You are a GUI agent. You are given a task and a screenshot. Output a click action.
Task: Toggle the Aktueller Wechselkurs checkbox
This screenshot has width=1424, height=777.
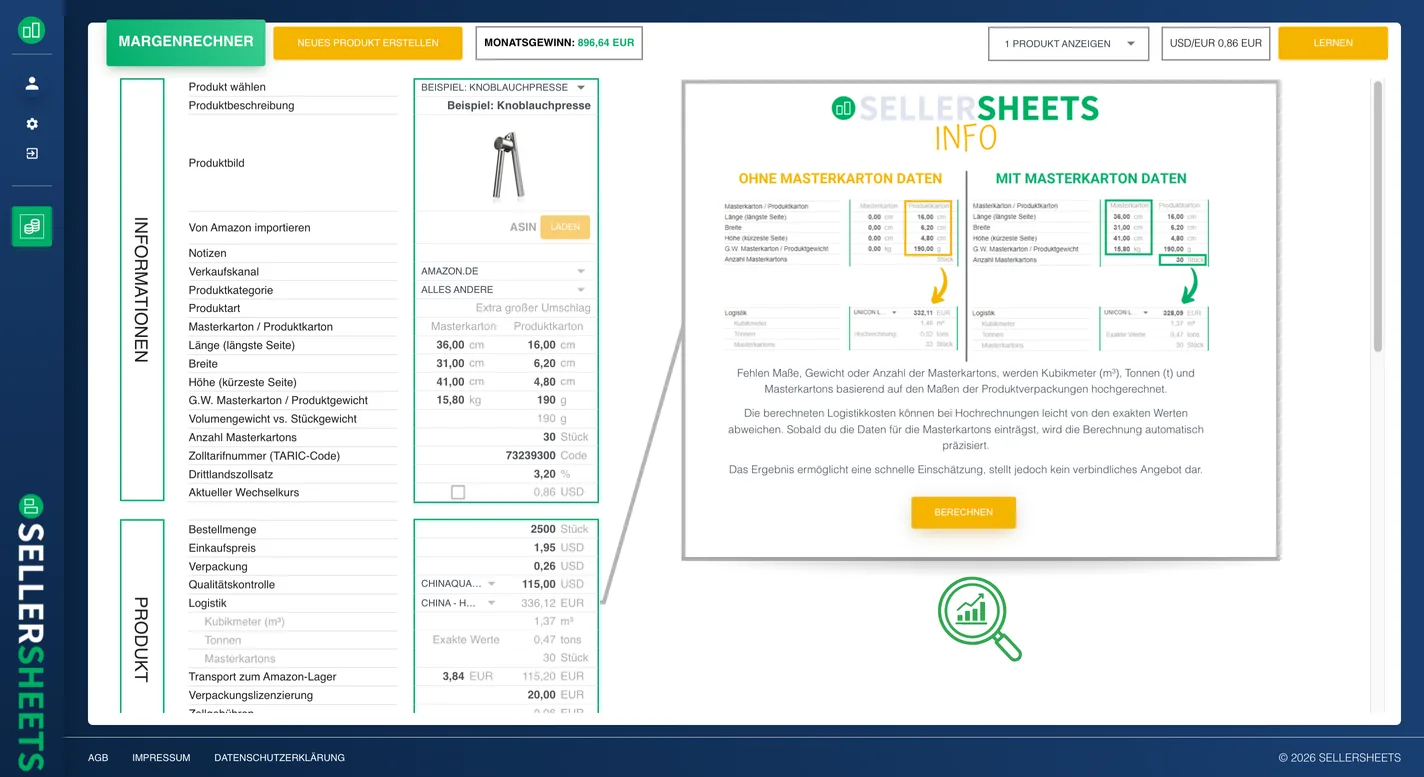point(458,492)
